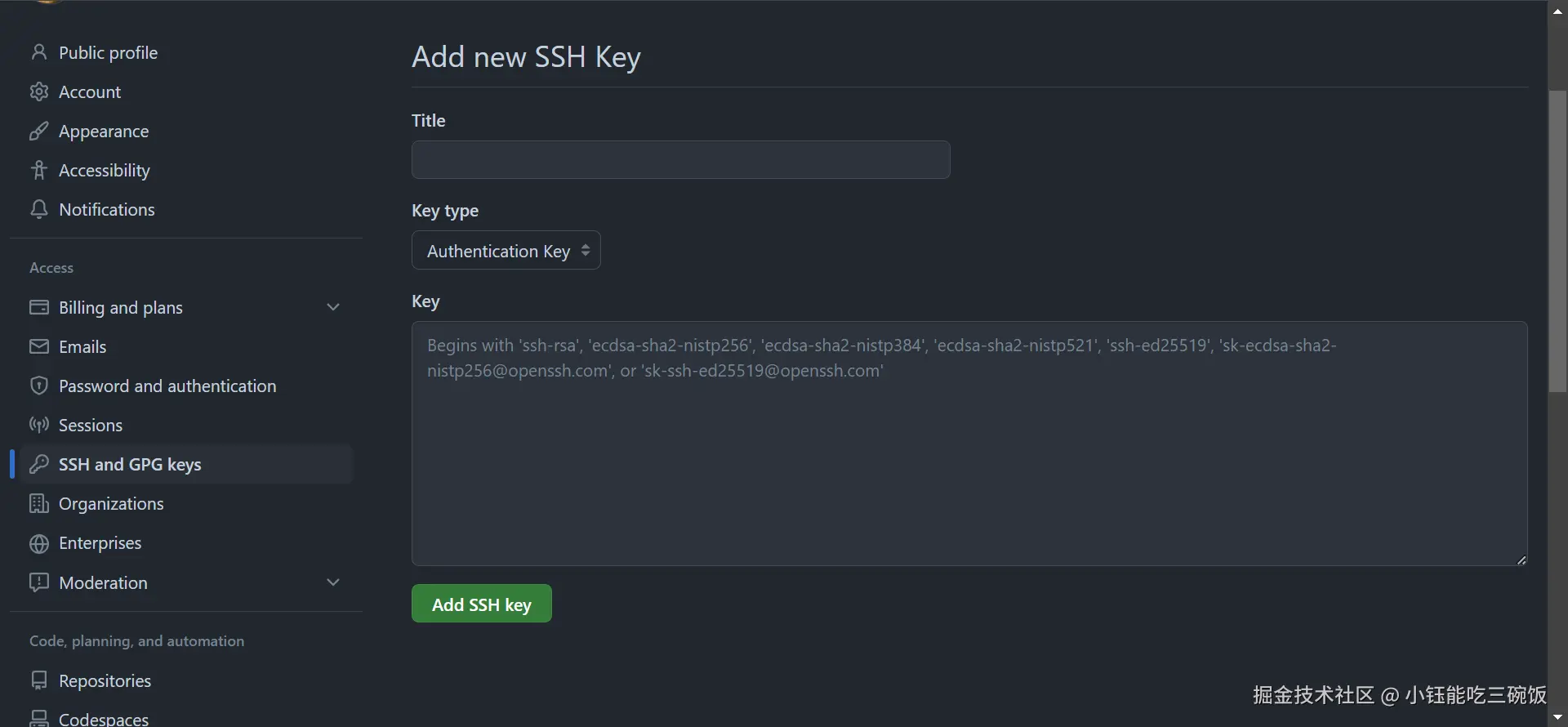Viewport: 1568px width, 727px height.
Task: Click the Public profile person icon
Action: tap(38, 52)
